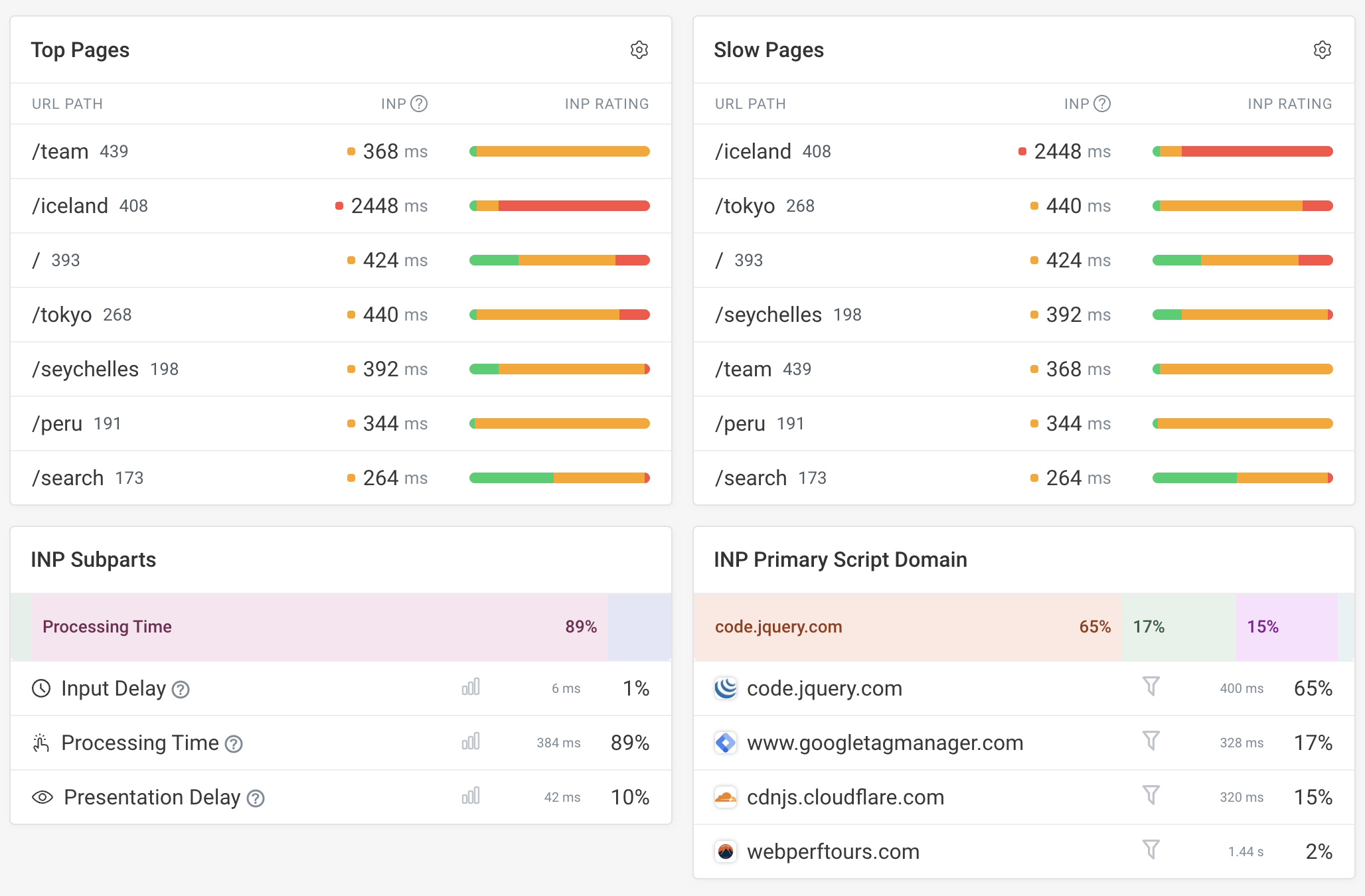Viewport: 1365px width, 896px height.
Task: Show Processing Time histogram icon
Action: (x=471, y=741)
